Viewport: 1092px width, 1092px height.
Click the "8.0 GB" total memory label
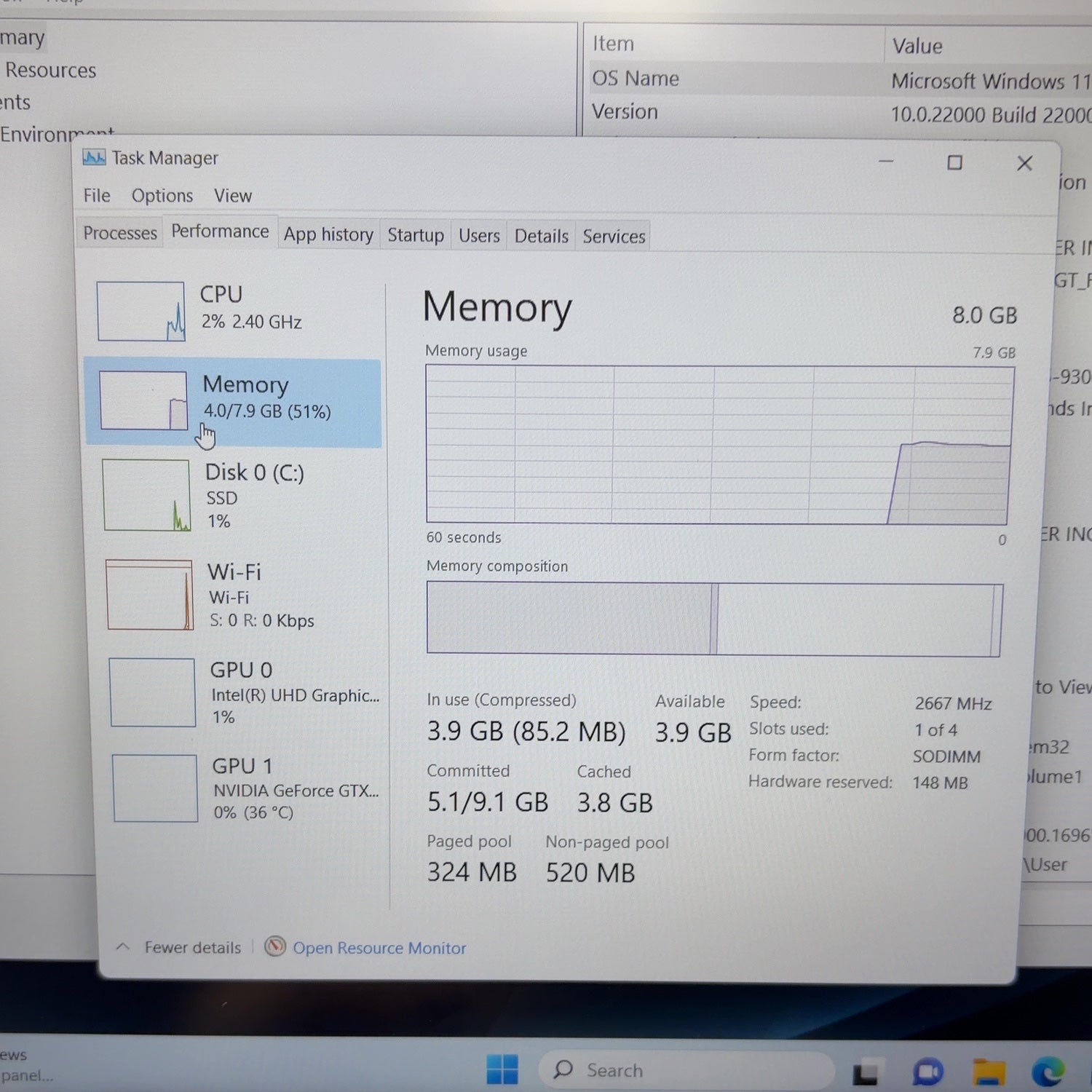984,315
